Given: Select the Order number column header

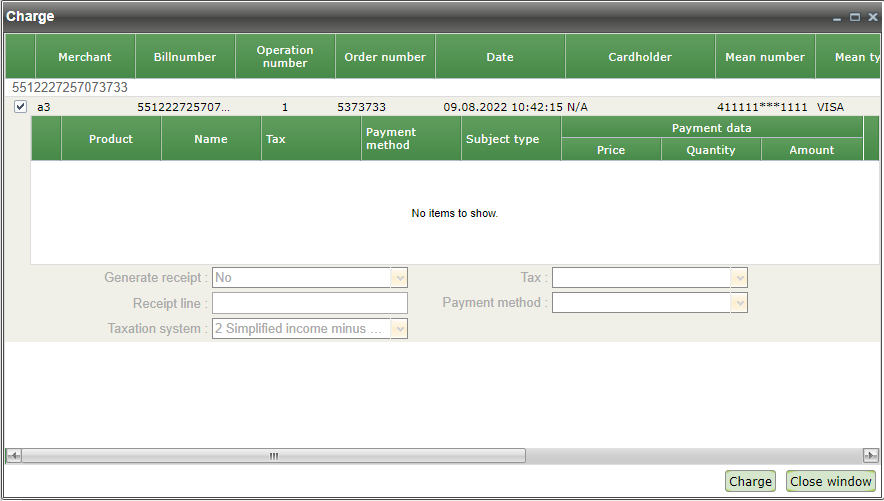Looking at the screenshot, I should pos(385,57).
